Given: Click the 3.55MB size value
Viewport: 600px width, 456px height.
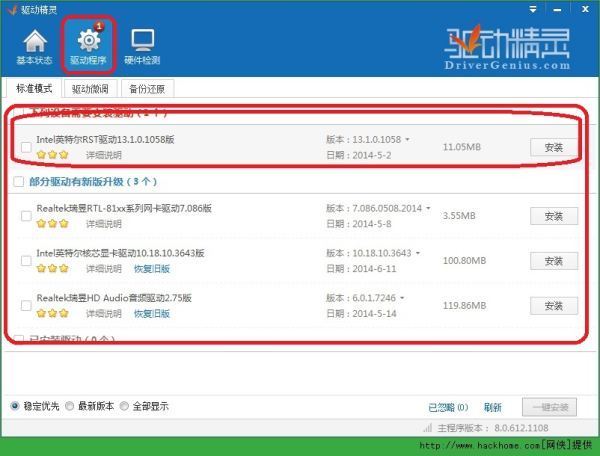Looking at the screenshot, I should (459, 216).
